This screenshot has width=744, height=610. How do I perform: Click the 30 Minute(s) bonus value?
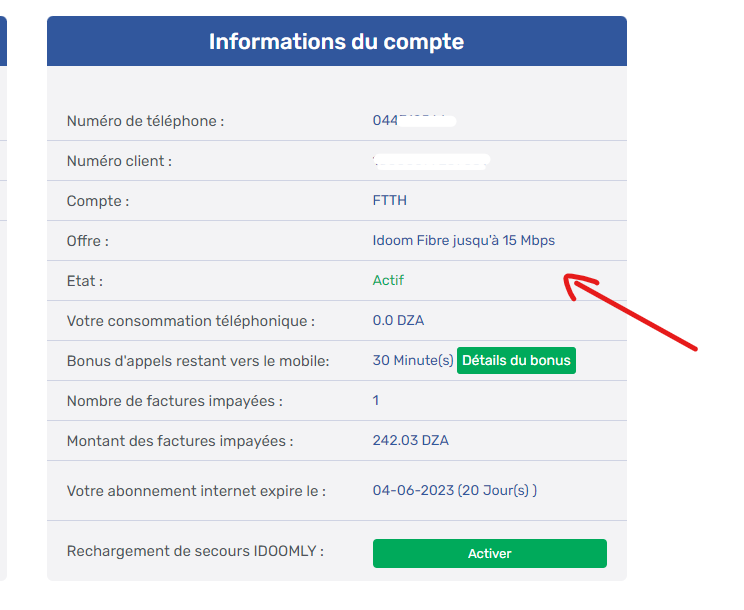[412, 361]
